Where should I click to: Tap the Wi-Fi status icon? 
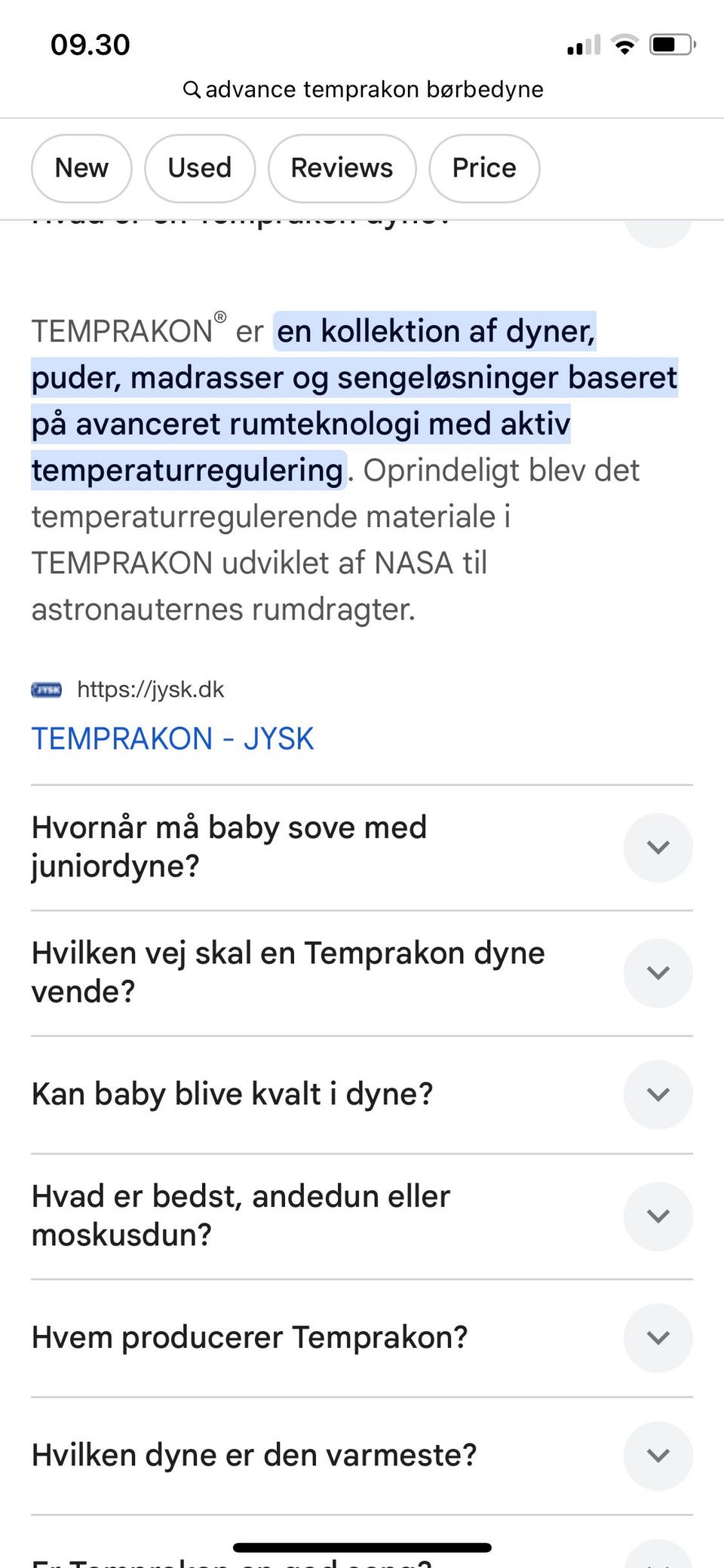[x=624, y=45]
